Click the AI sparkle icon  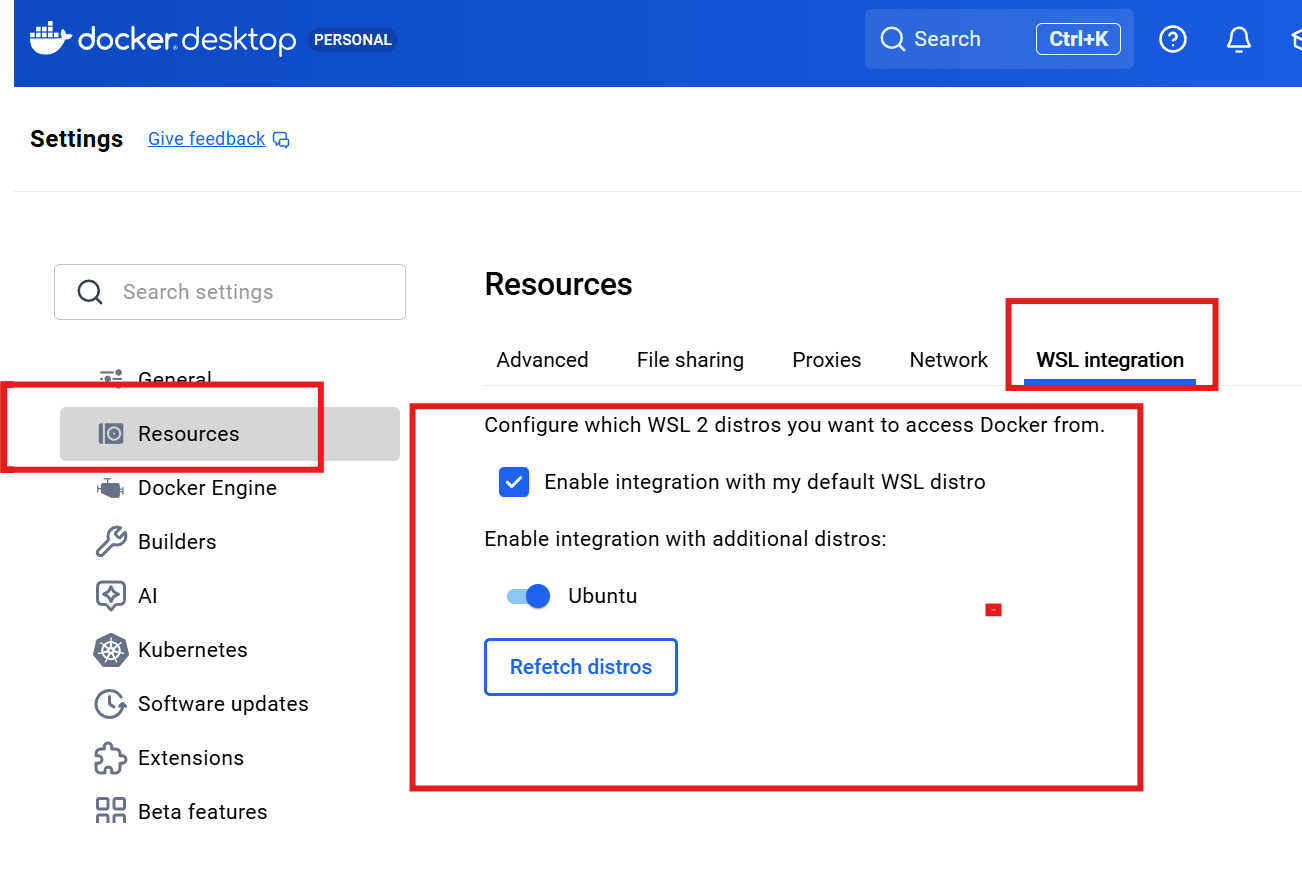point(110,596)
